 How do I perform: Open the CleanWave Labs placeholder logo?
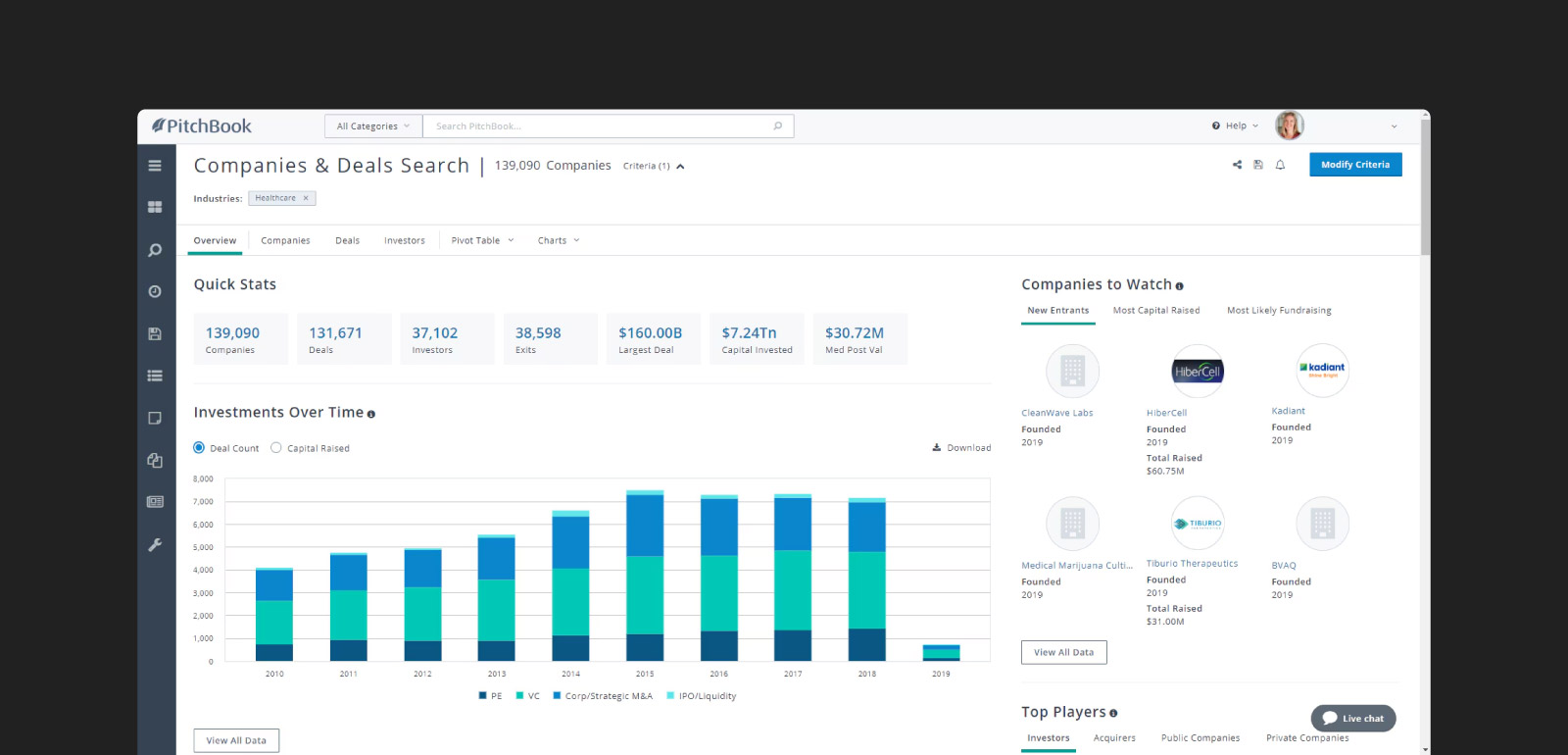[1073, 371]
